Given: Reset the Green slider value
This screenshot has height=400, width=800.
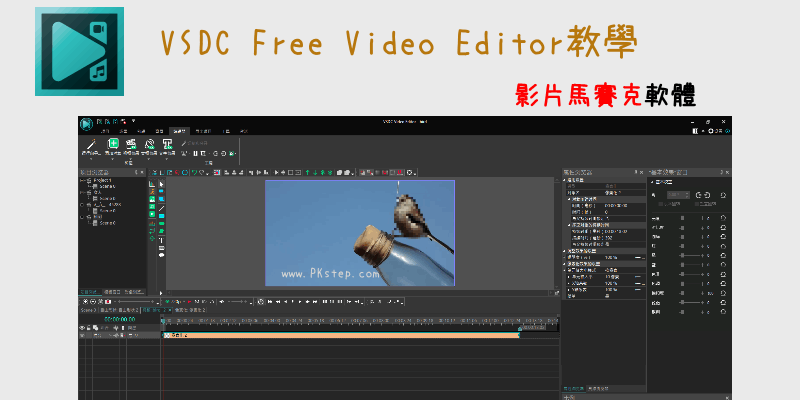Looking at the screenshot, I should point(723,255).
